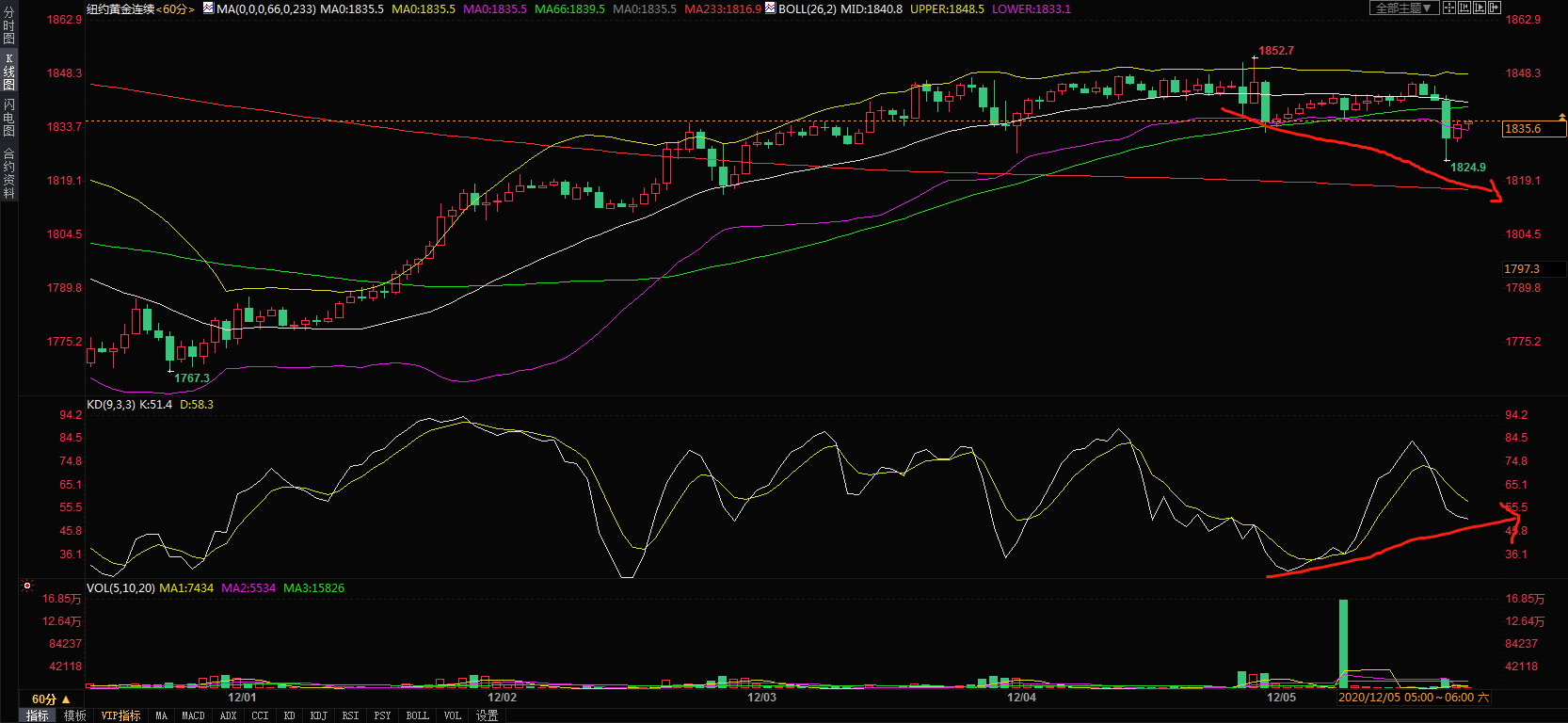Click the 12/05 date marker
The width and height of the screenshot is (1568, 723).
[x=1281, y=698]
